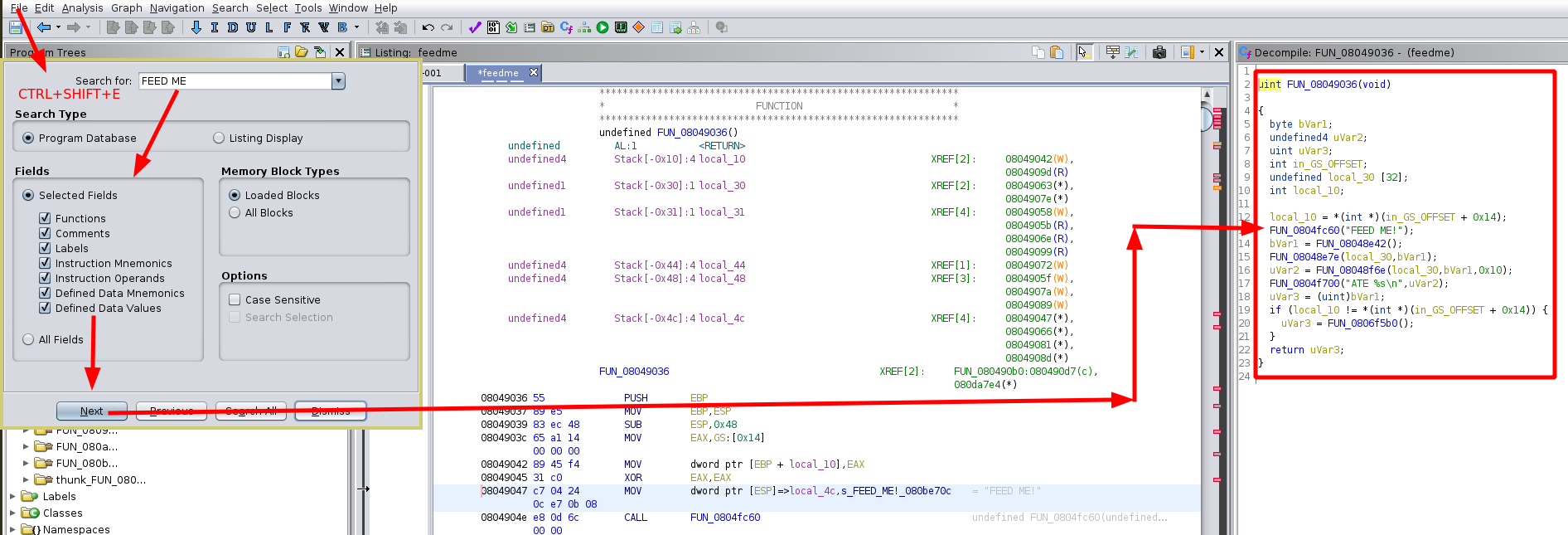Follow the FUN_0804fc60 CALL operand

pos(725,518)
